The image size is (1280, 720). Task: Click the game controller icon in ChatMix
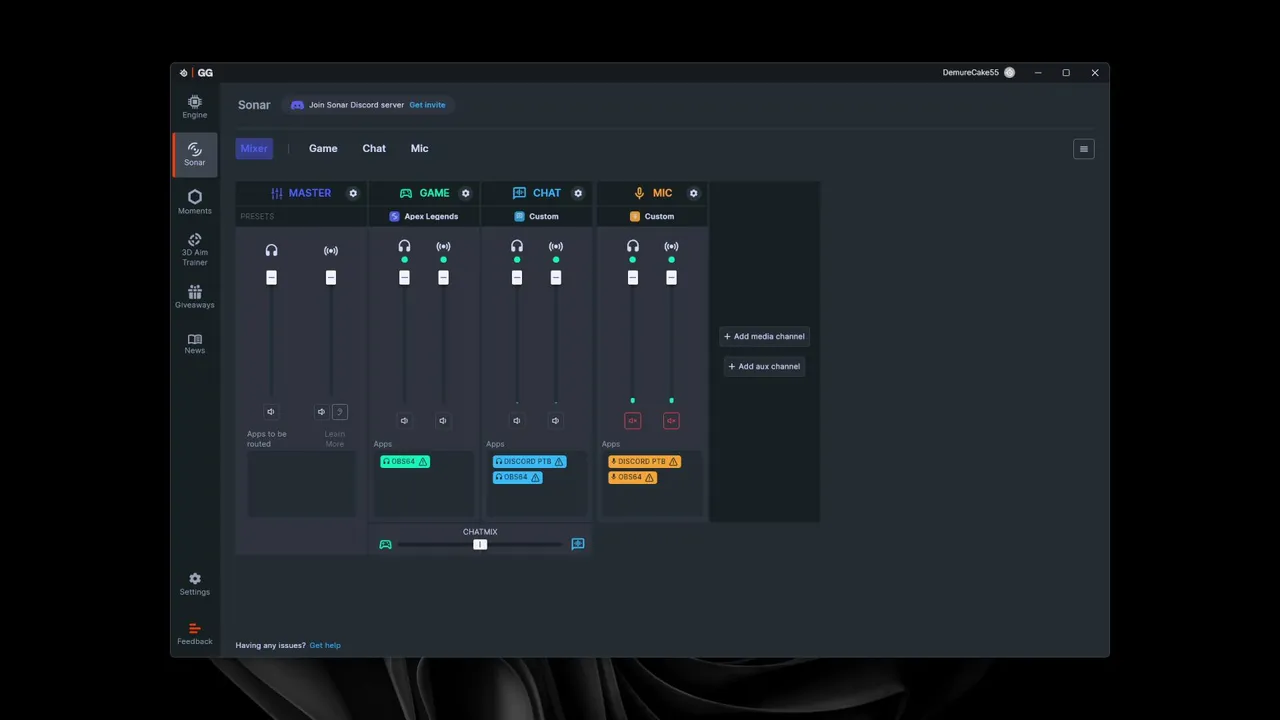click(385, 544)
